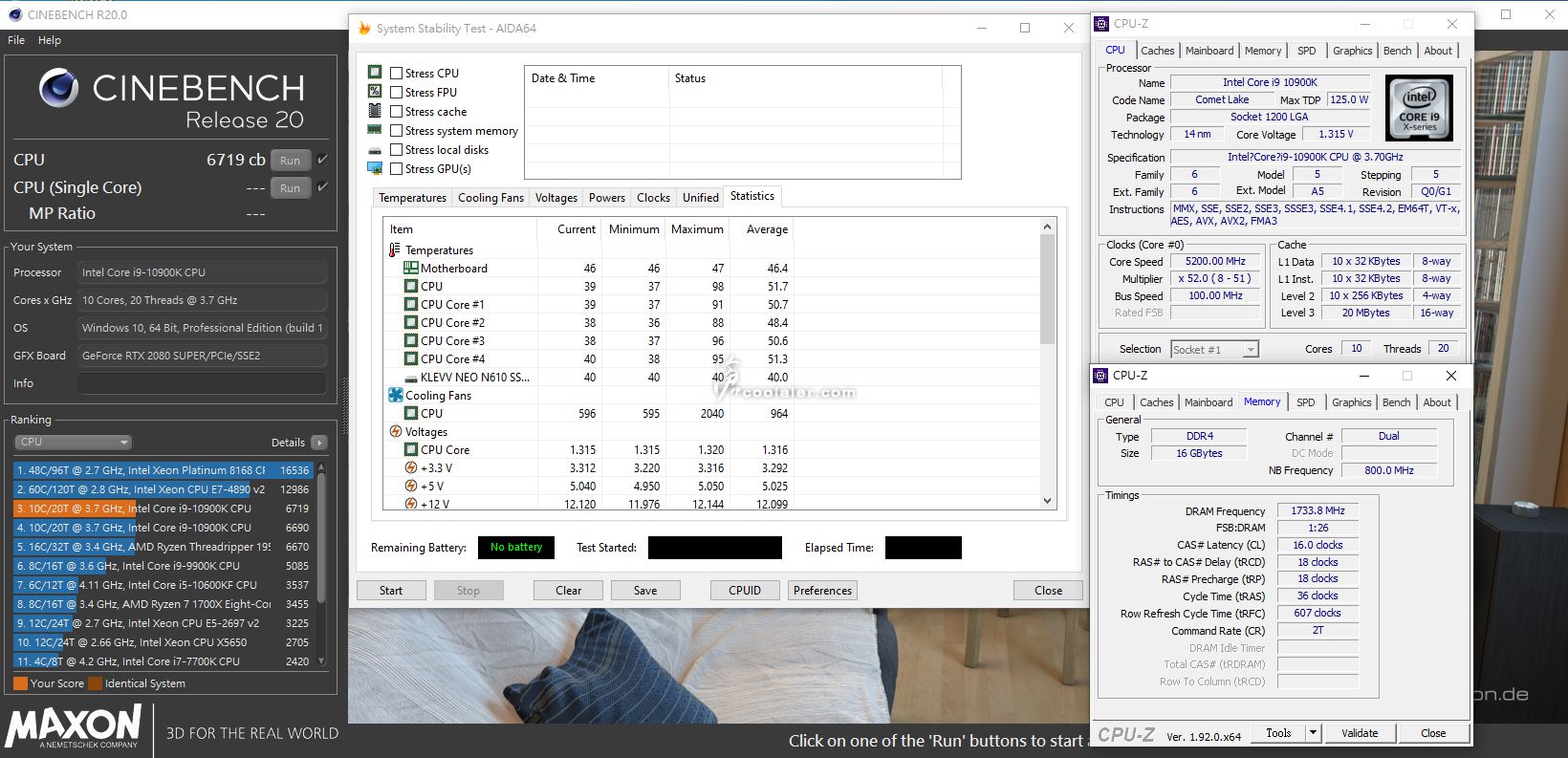Click the Validate button in CPU-Z
Viewport: 1568px width, 758px height.
click(x=1360, y=733)
